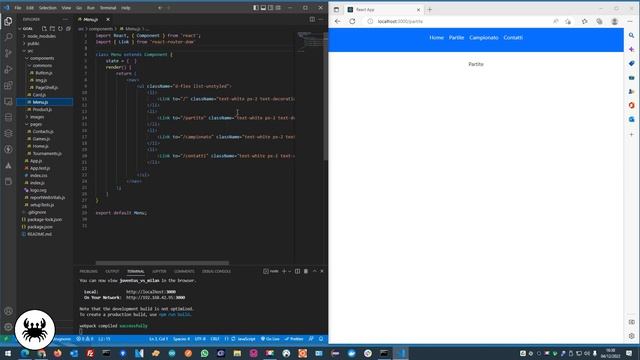Click the editor horizontal scrollbar

pyautogui.click(x=162, y=263)
